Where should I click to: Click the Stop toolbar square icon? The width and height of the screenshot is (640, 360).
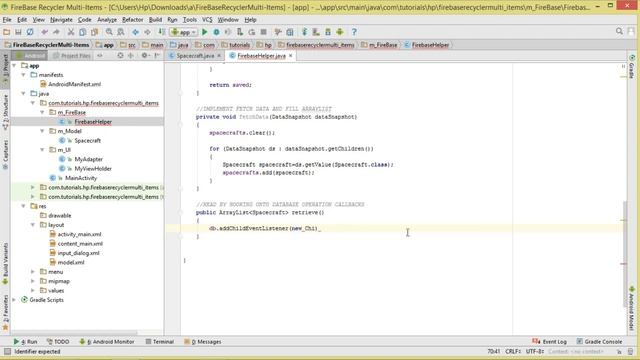point(264,32)
